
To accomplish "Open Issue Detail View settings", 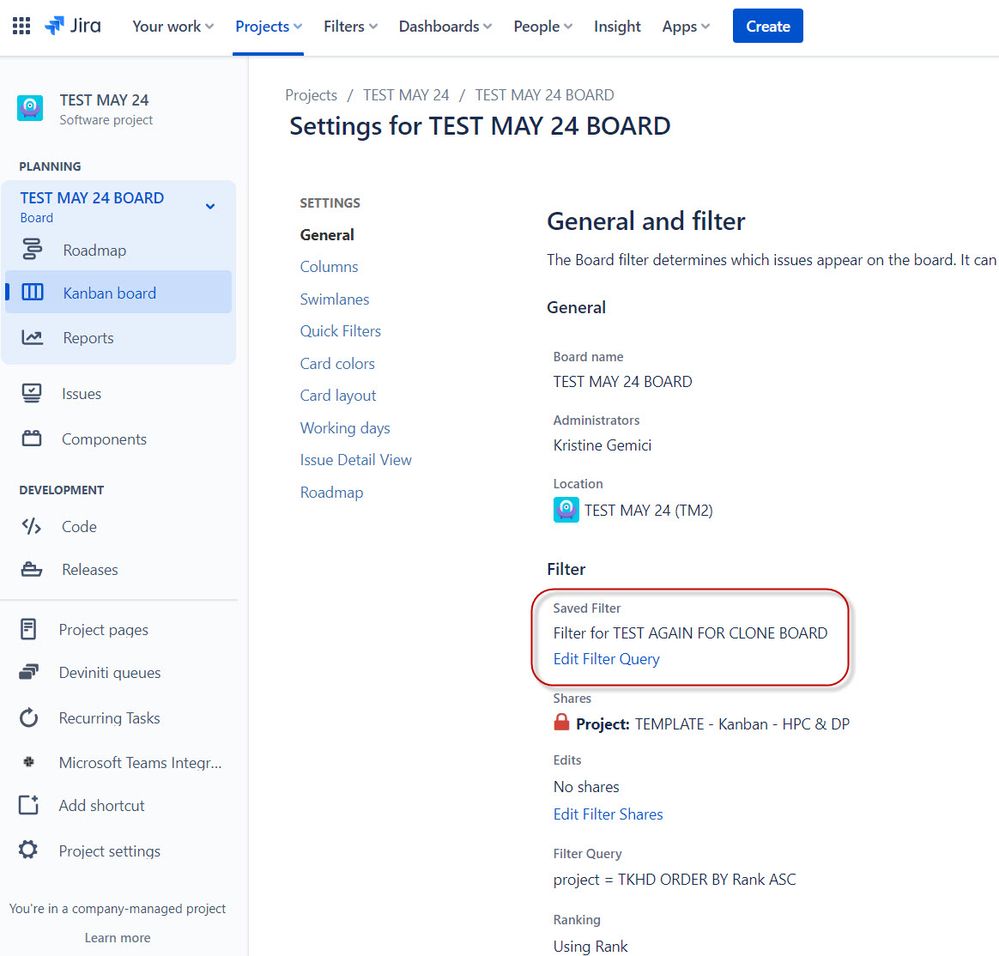I will click(x=356, y=460).
